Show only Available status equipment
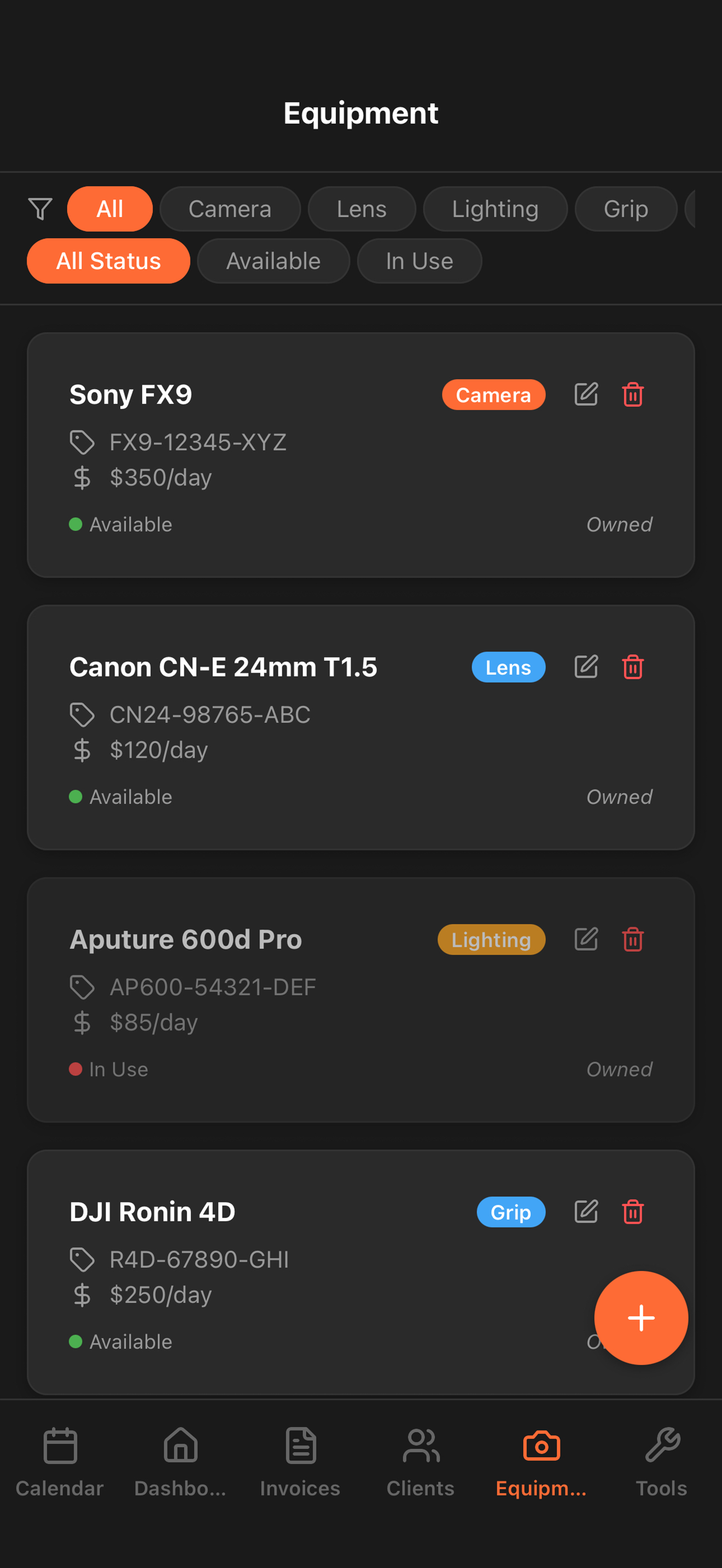The width and height of the screenshot is (722, 1568). click(x=273, y=261)
